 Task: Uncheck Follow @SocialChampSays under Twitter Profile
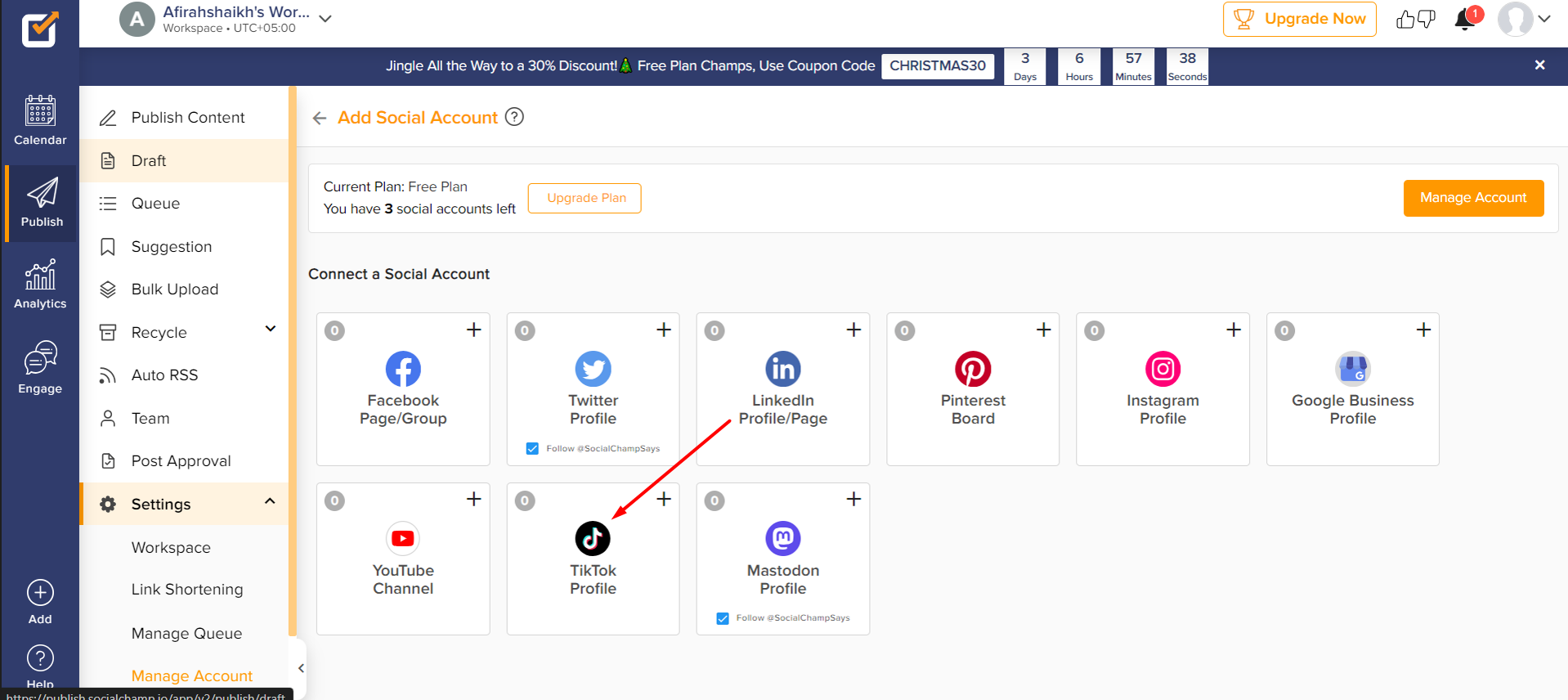tap(532, 448)
